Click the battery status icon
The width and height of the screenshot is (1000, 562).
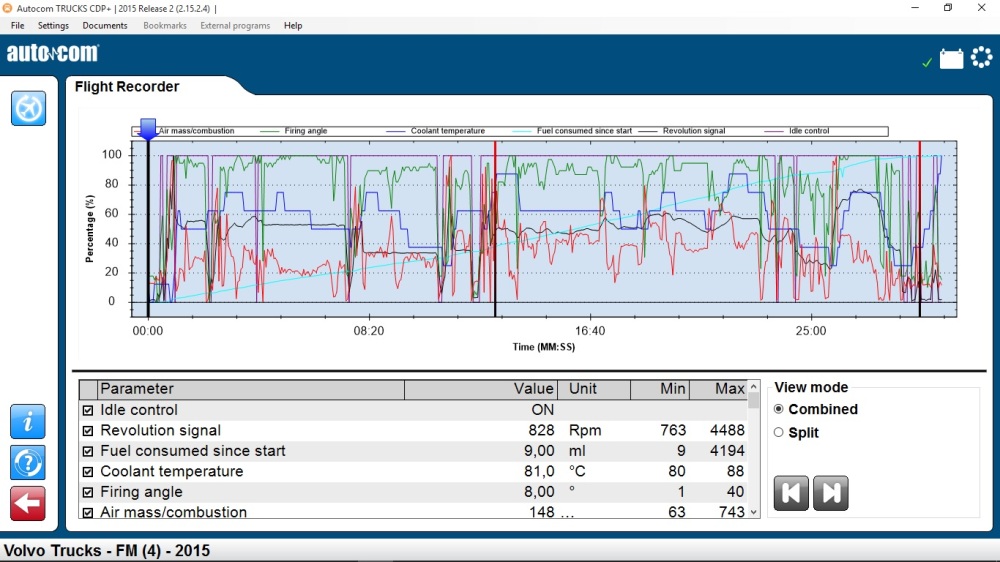951,59
